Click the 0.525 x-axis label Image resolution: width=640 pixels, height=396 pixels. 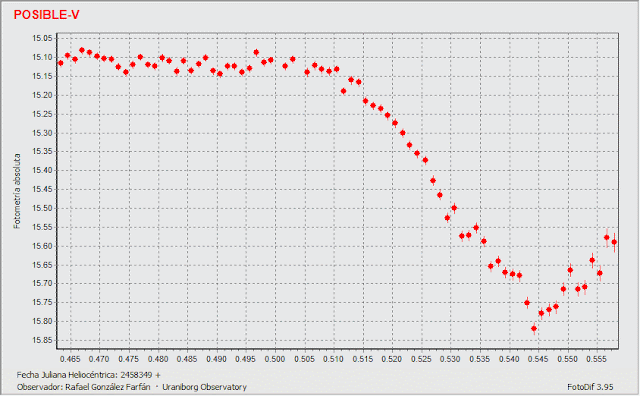(422, 359)
